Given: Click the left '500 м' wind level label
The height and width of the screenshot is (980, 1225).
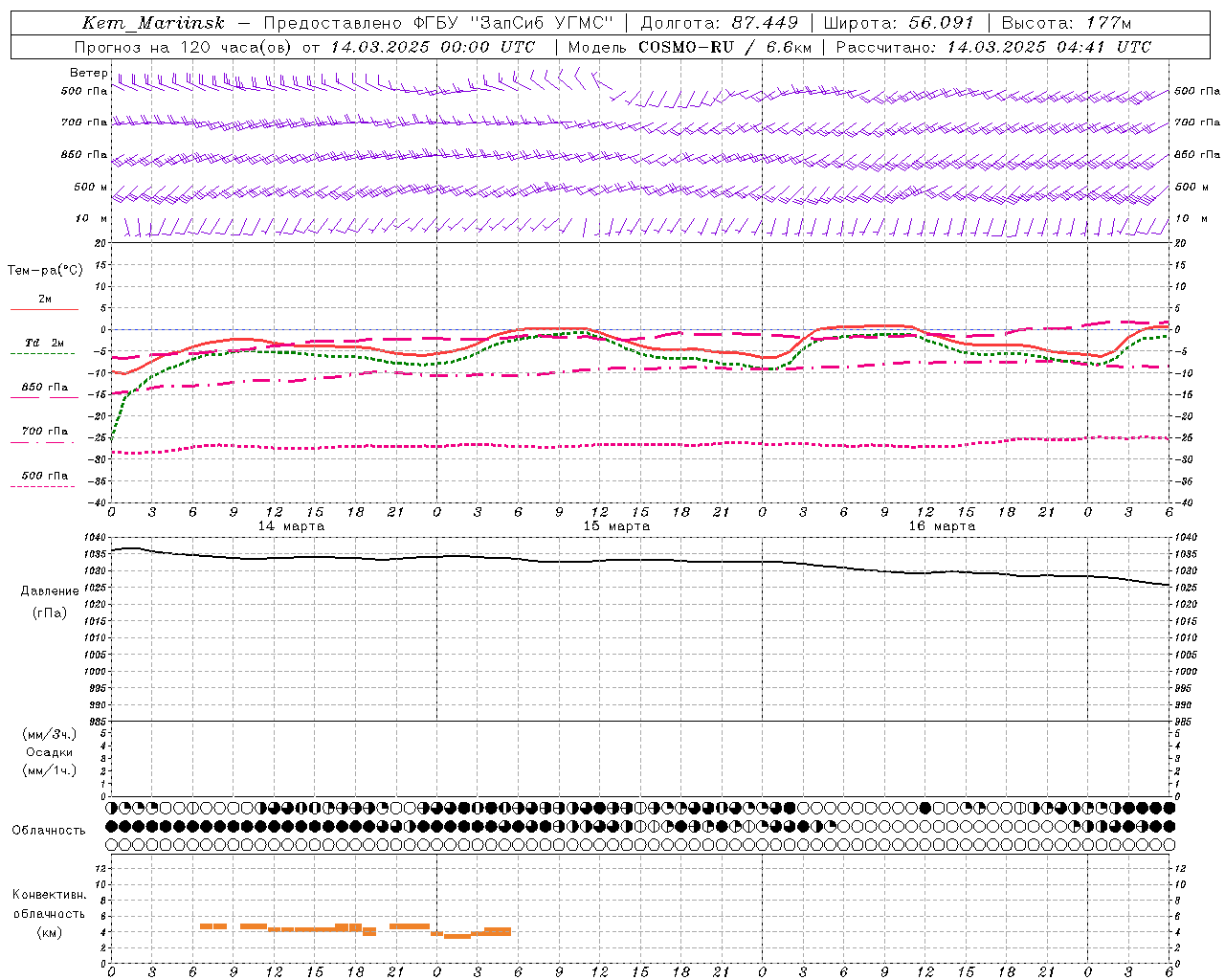Looking at the screenshot, I should (x=91, y=187).
